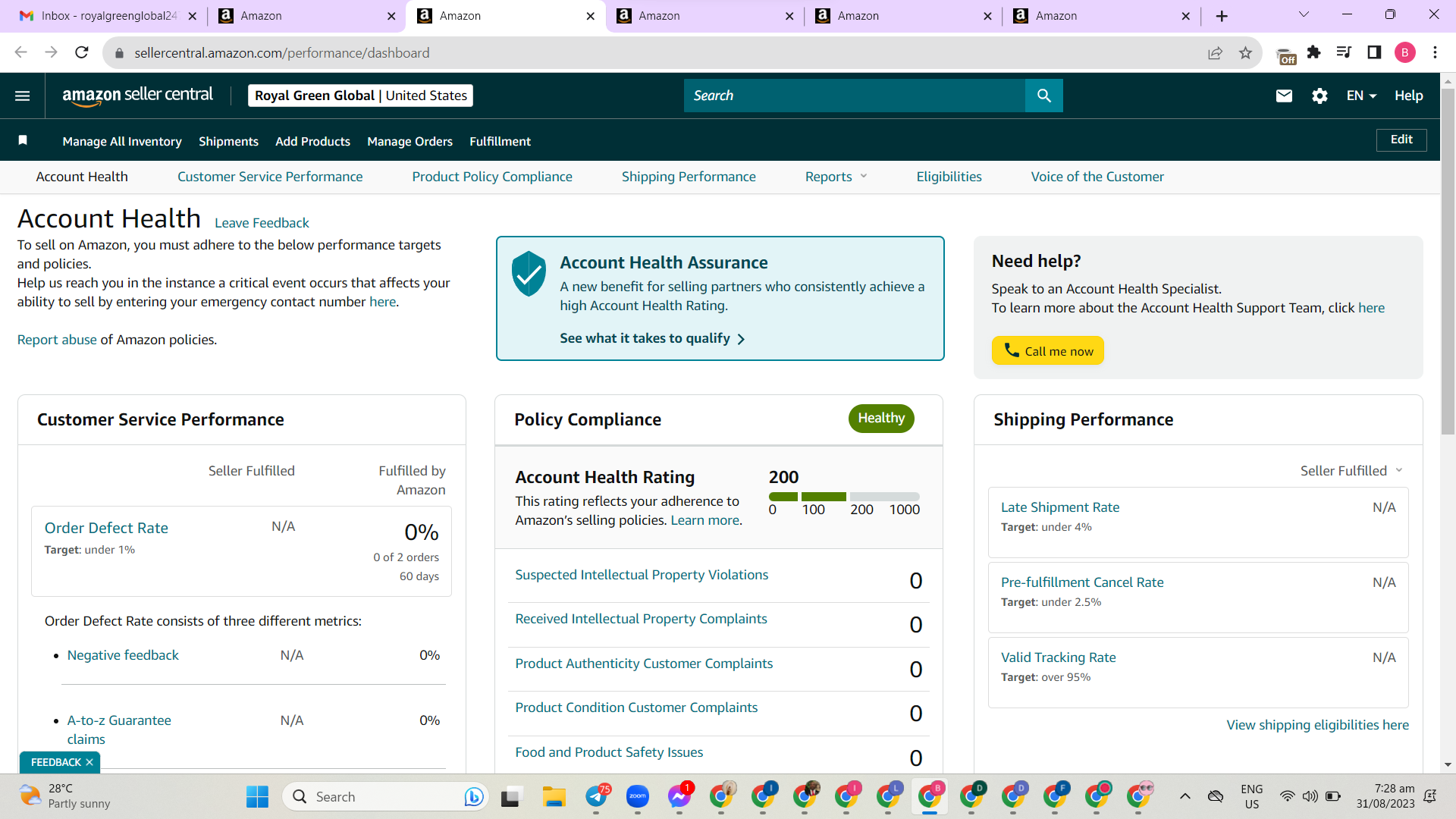Open the Chrome three-dot menu
Viewport: 1456px width, 819px height.
click(x=1435, y=52)
